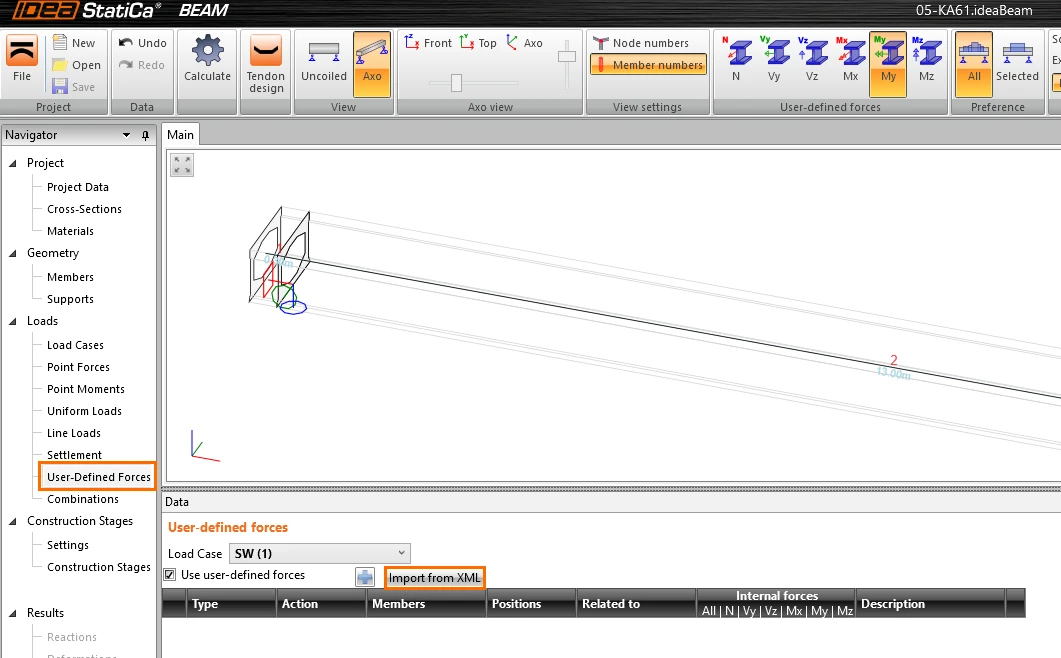The height and width of the screenshot is (658, 1061).
Task: Collapse the Geometry tree group
Action: (x=13, y=253)
